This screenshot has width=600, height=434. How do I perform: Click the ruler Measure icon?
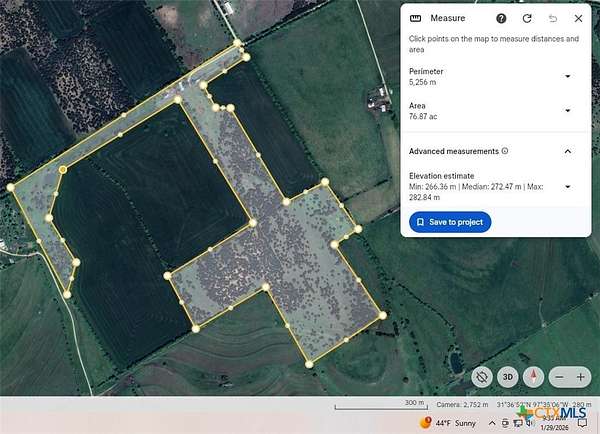(x=416, y=18)
